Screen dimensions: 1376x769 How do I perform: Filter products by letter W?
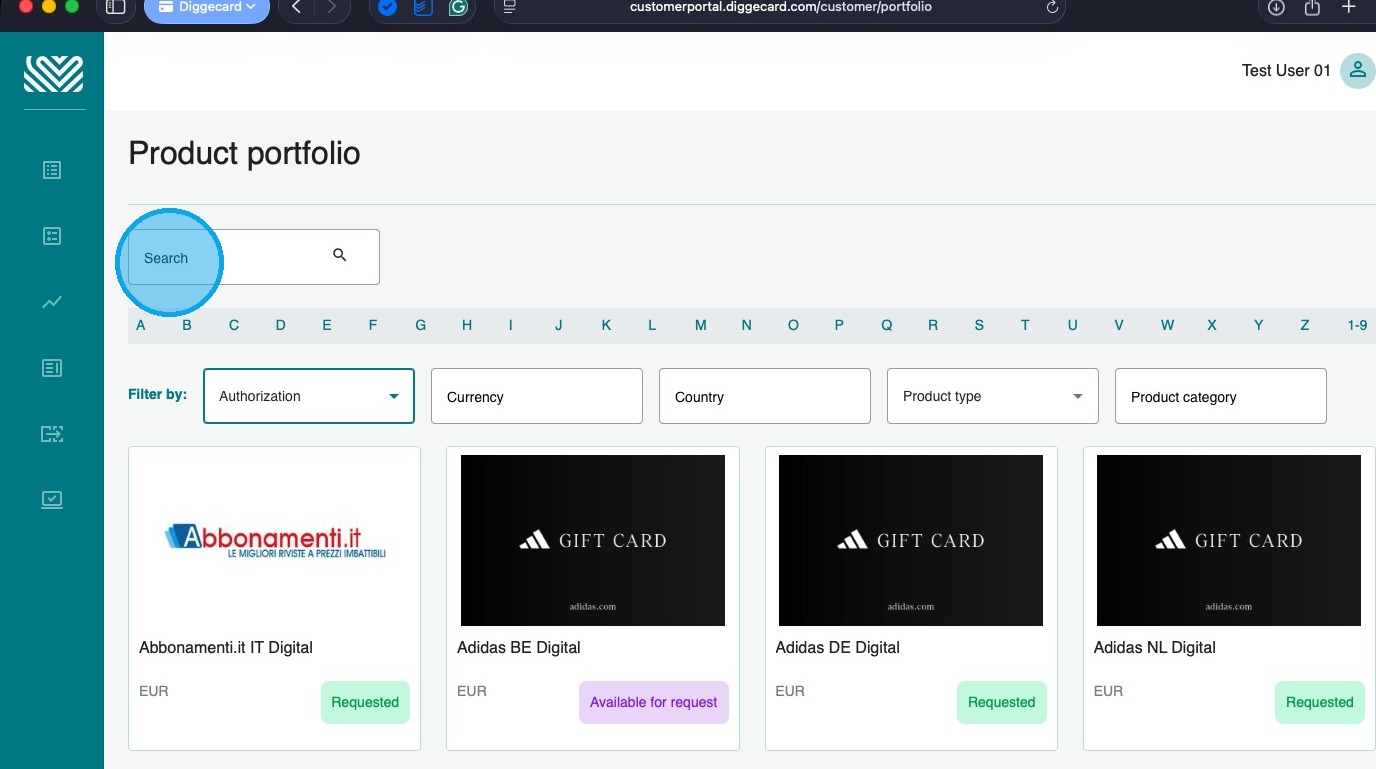pyautogui.click(x=1167, y=325)
